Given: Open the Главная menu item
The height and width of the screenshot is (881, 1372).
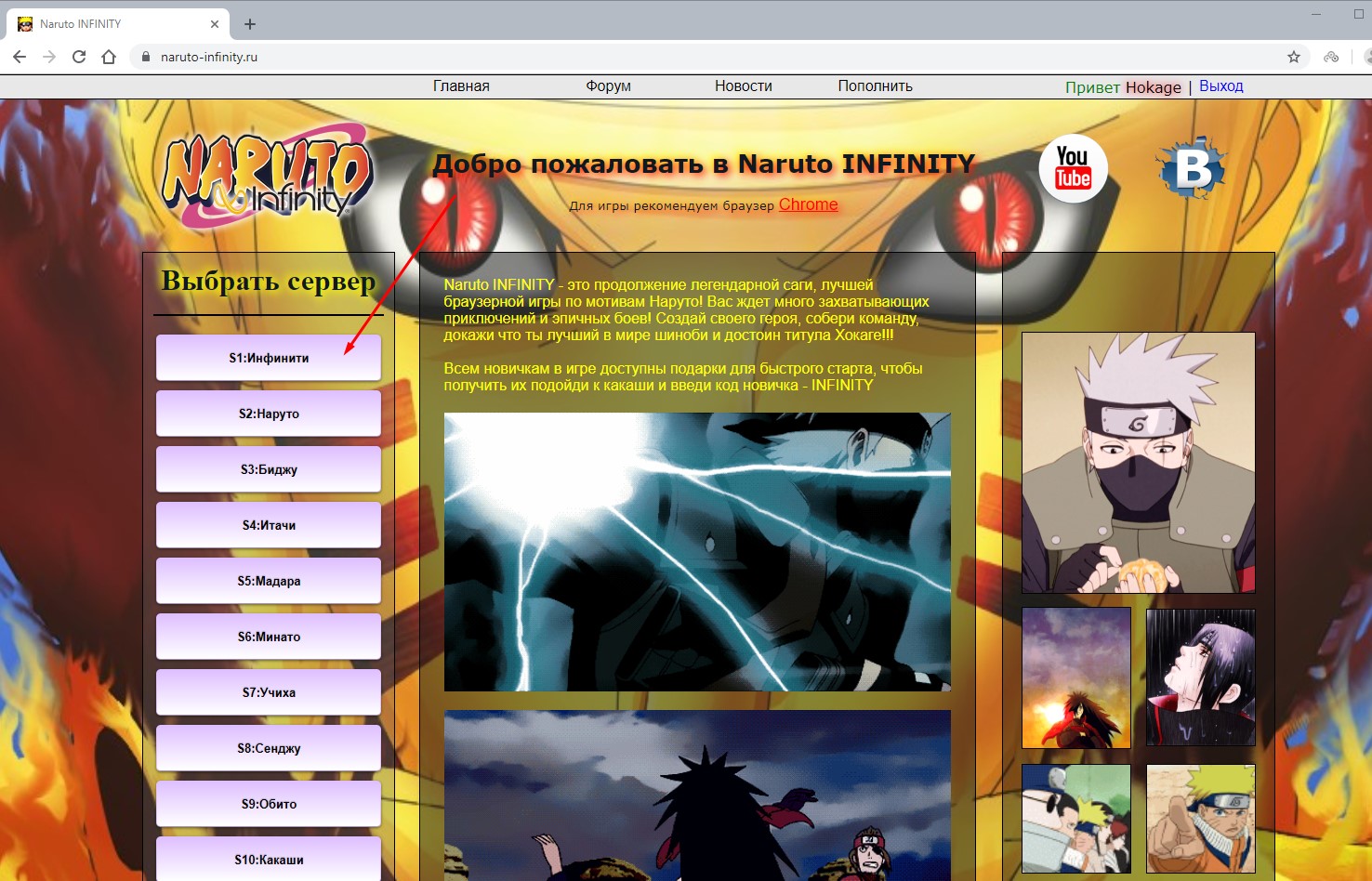Looking at the screenshot, I should click(461, 86).
